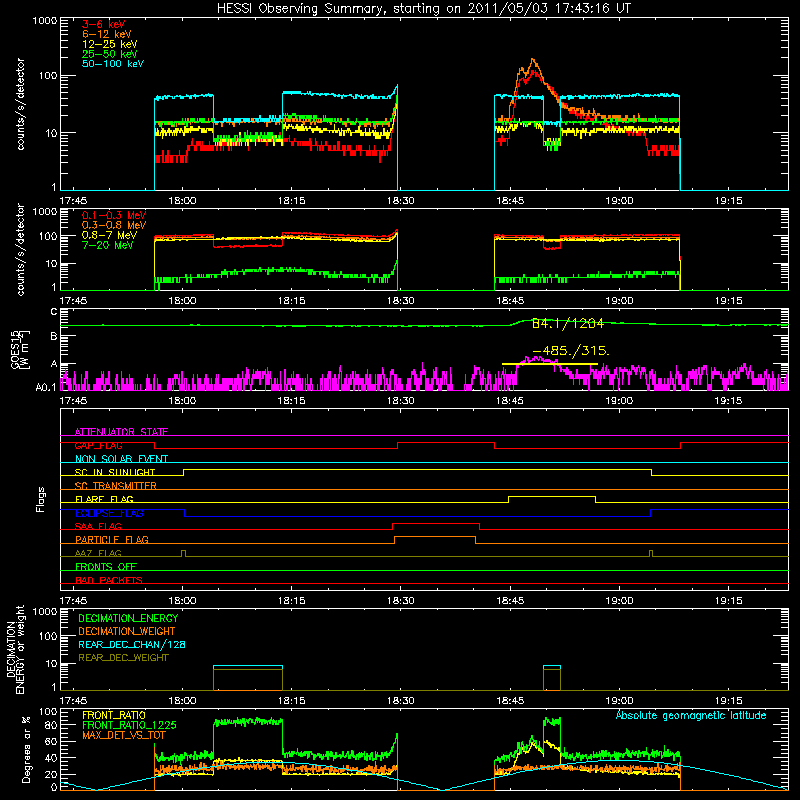This screenshot has height=800, width=800.
Task: Click the 18:30 tick label under top plot
Action: point(401,201)
